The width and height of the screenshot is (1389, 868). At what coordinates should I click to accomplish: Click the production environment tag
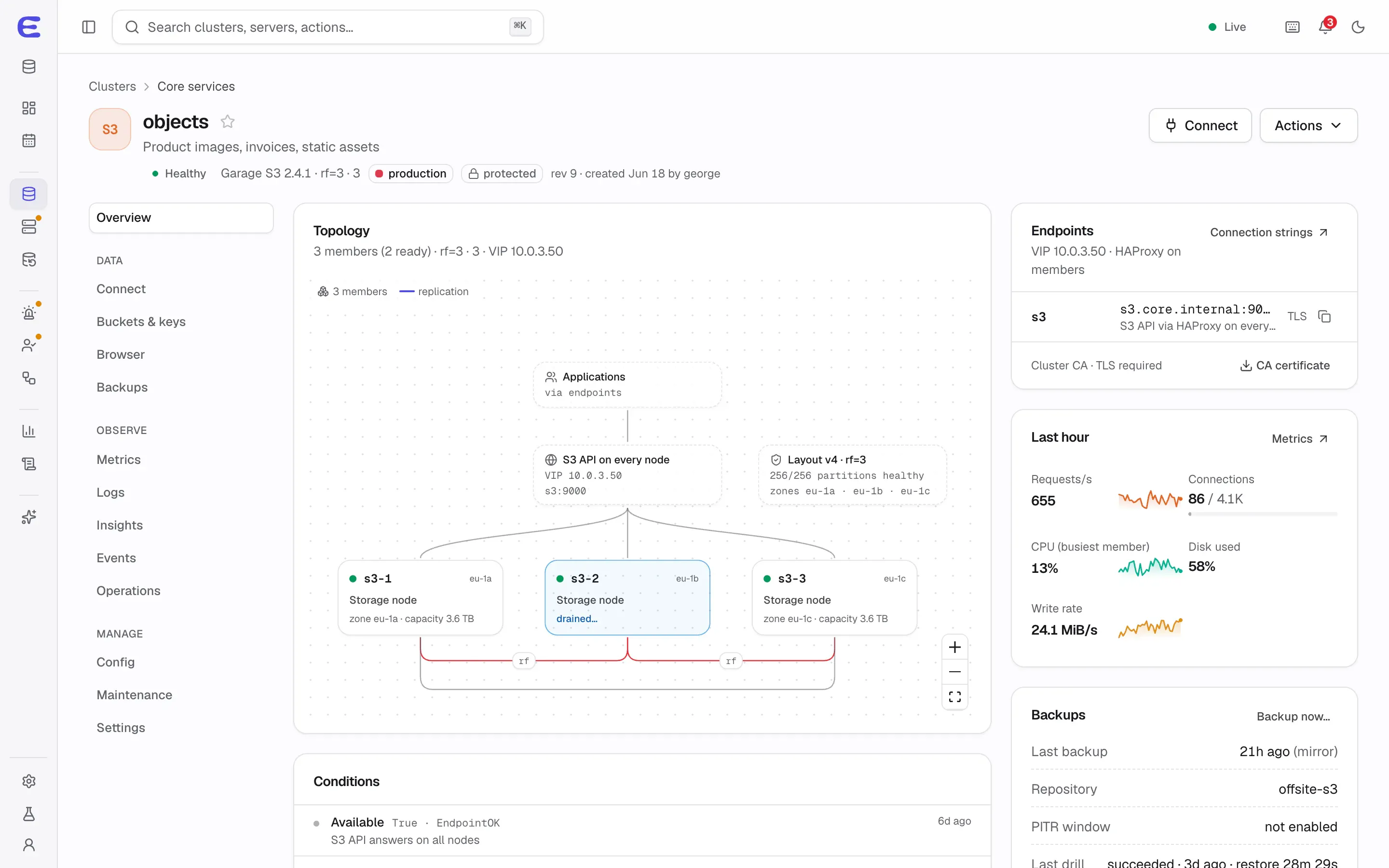click(x=410, y=174)
